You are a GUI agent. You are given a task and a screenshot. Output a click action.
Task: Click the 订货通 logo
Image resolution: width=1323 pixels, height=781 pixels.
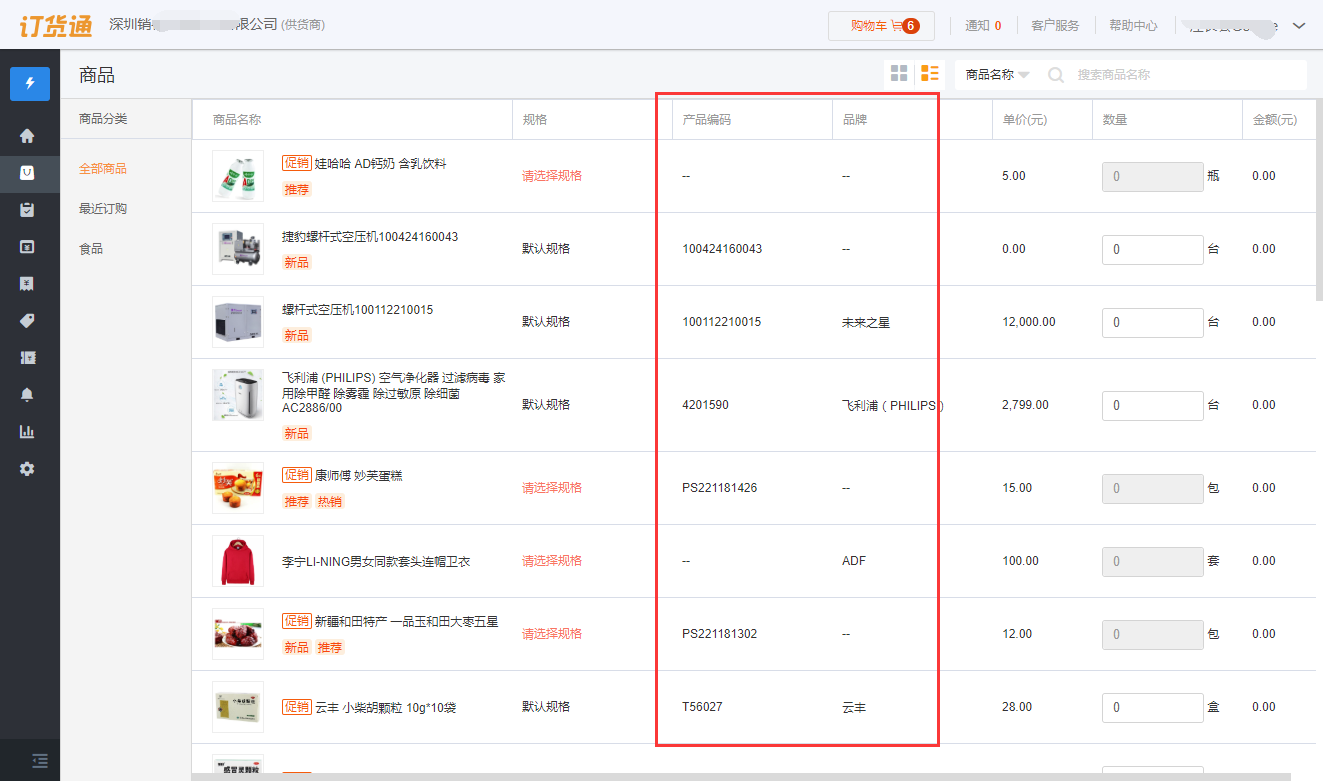click(56, 25)
